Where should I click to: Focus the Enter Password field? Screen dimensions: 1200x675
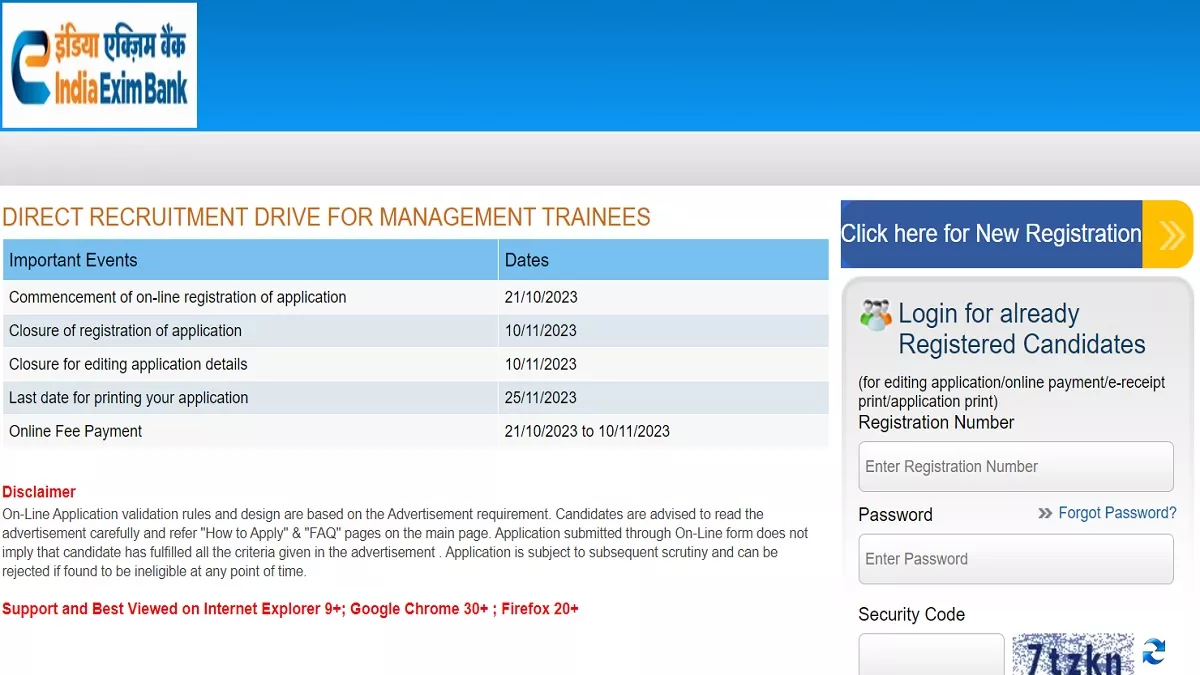tap(1015, 559)
